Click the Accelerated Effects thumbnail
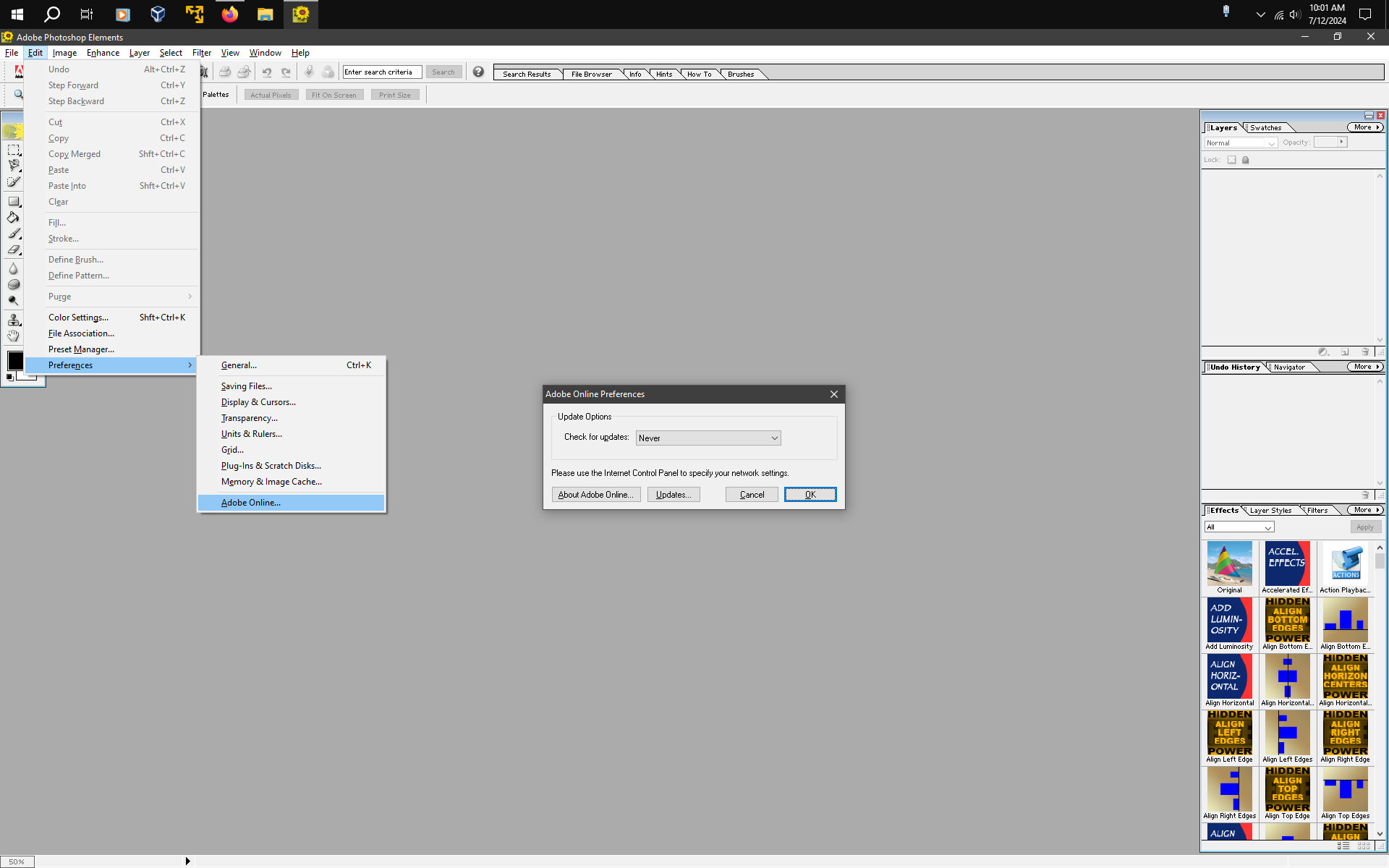Screen dimensions: 1389x868 coord(1287,563)
